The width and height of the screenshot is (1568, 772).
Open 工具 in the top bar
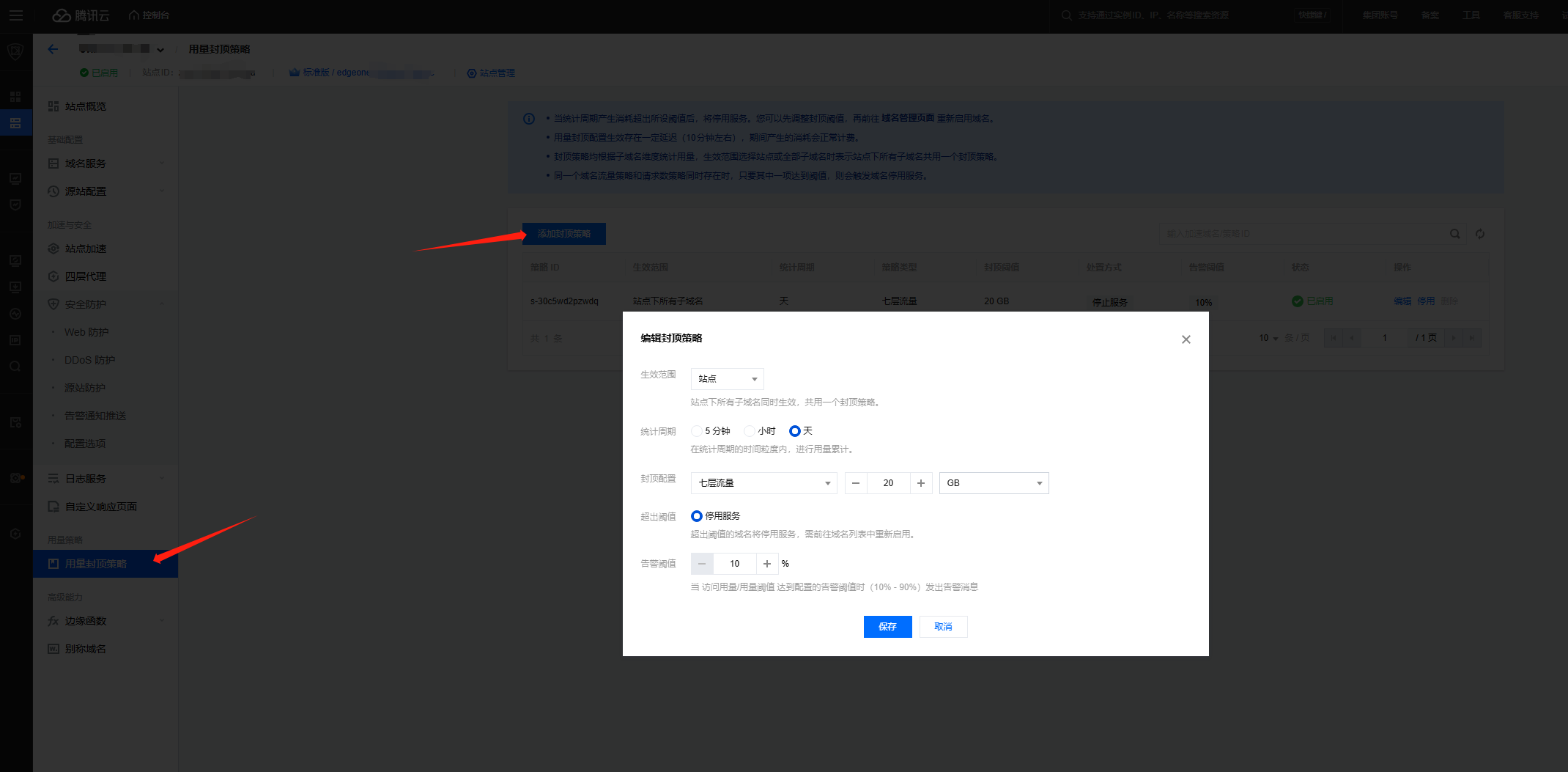[1471, 15]
